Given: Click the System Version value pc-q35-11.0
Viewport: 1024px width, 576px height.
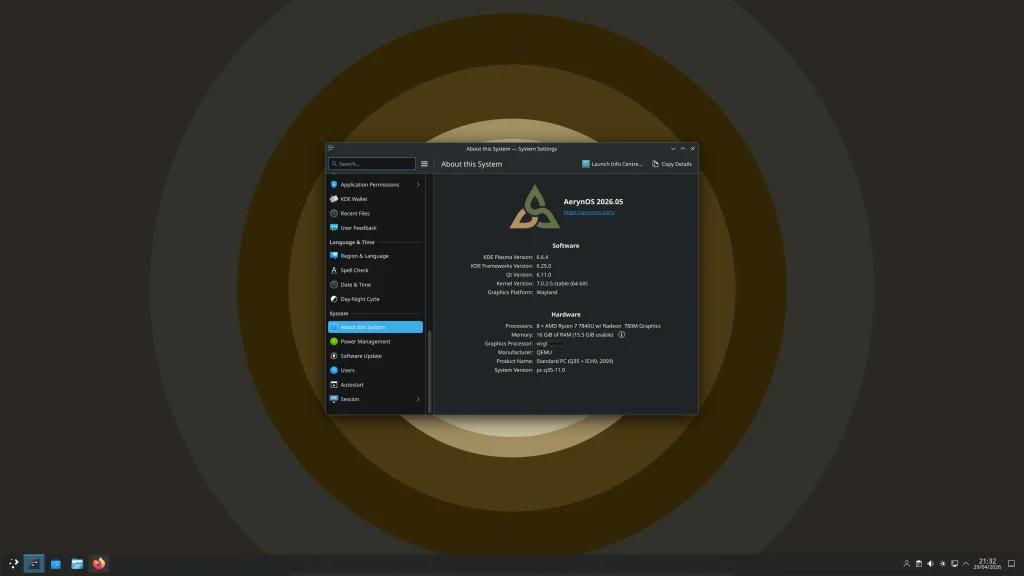Looking at the screenshot, I should [x=551, y=370].
